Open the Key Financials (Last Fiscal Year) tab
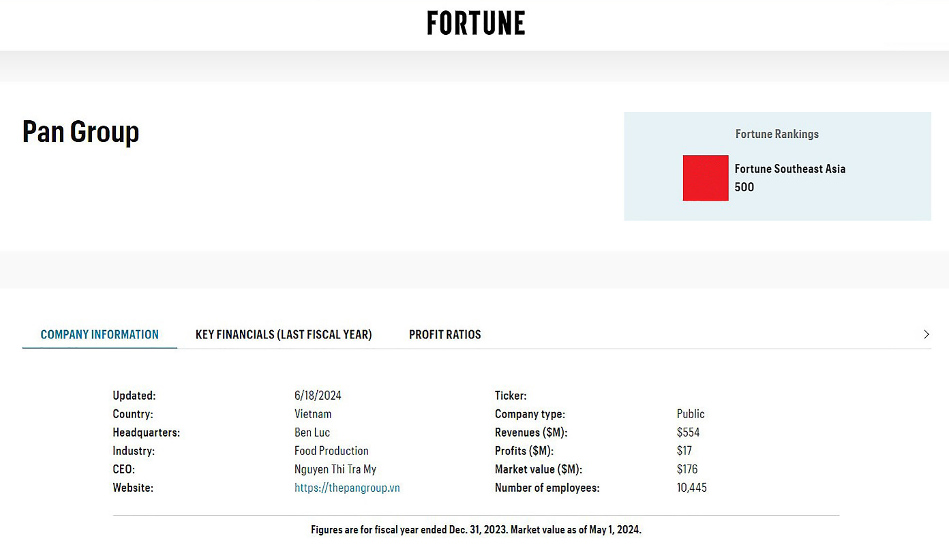 283,335
